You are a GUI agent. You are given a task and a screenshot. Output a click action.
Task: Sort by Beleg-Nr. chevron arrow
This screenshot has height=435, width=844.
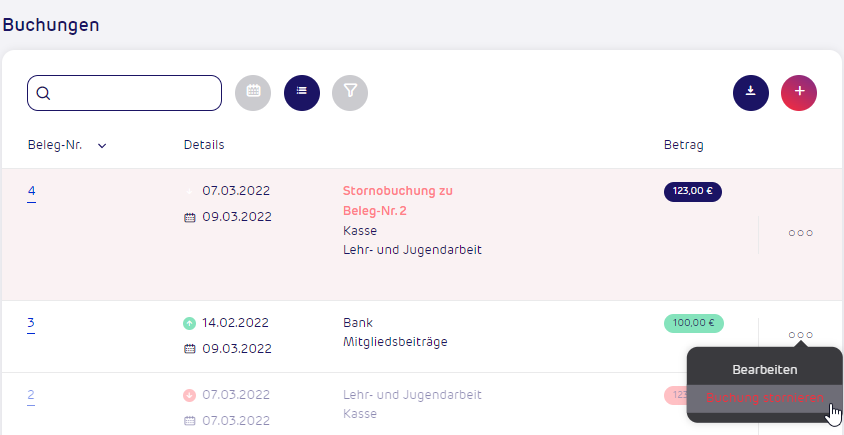[x=102, y=145]
